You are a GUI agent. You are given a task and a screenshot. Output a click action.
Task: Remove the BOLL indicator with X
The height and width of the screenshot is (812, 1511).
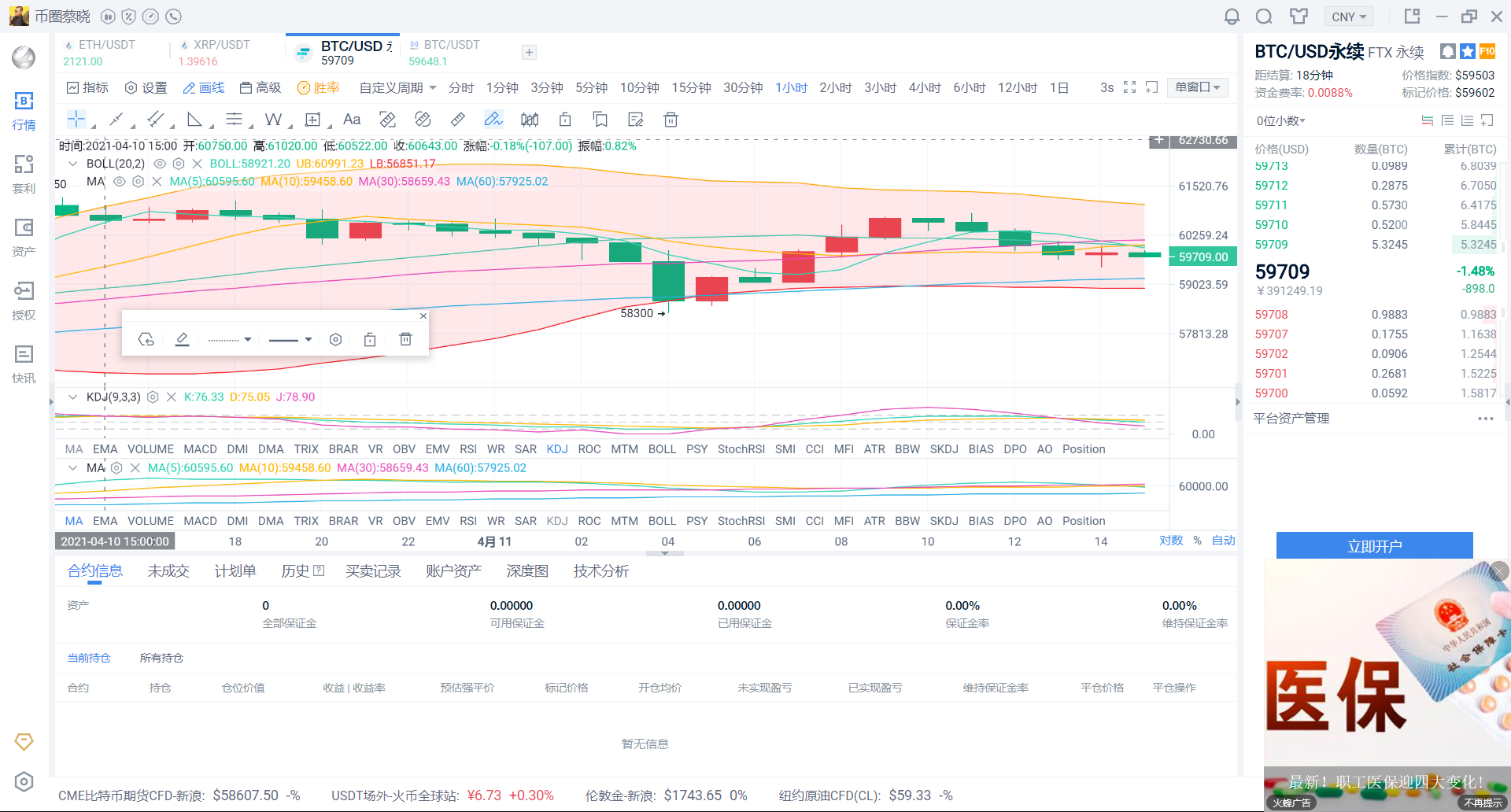point(197,164)
